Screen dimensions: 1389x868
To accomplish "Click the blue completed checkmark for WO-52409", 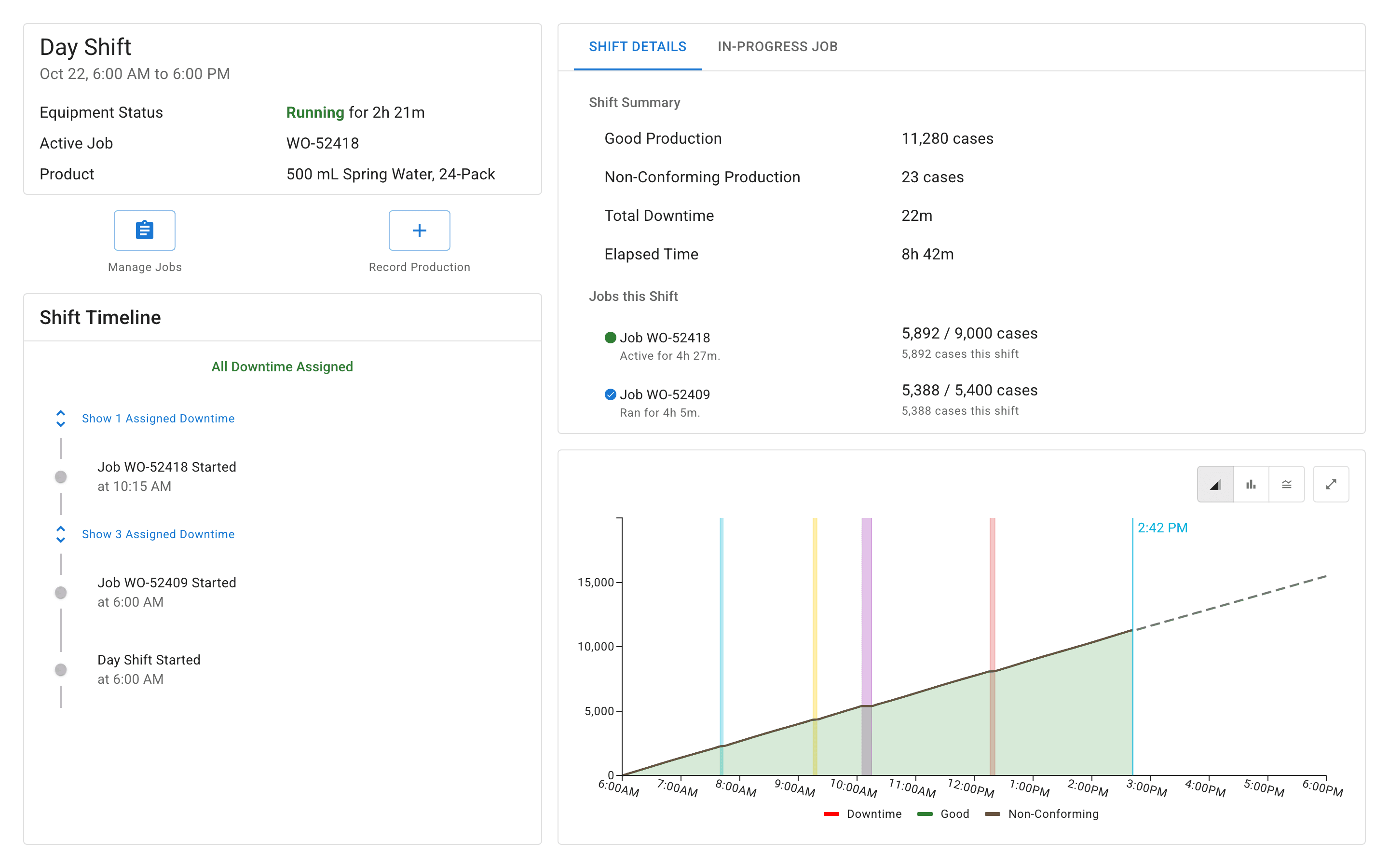I will (610, 394).
